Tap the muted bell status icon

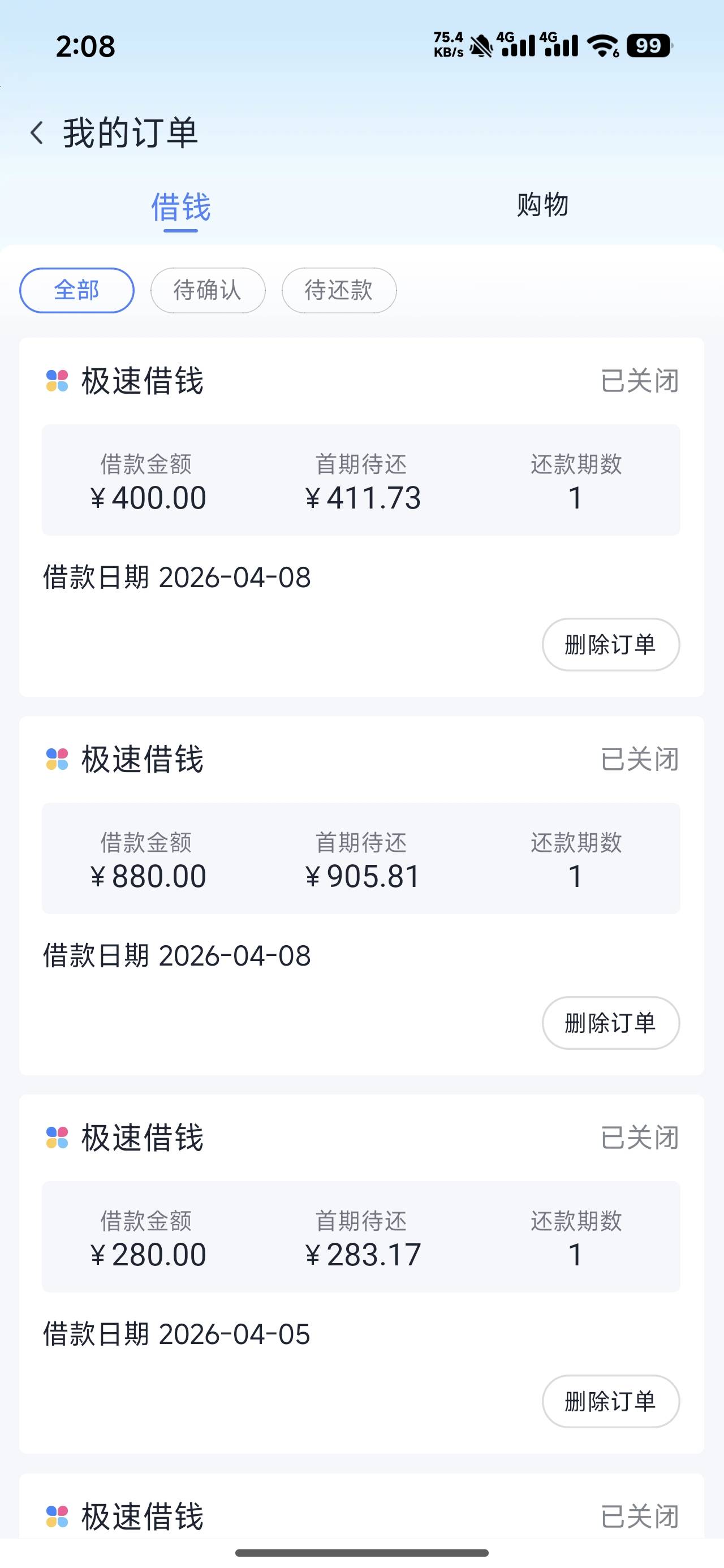click(x=481, y=46)
